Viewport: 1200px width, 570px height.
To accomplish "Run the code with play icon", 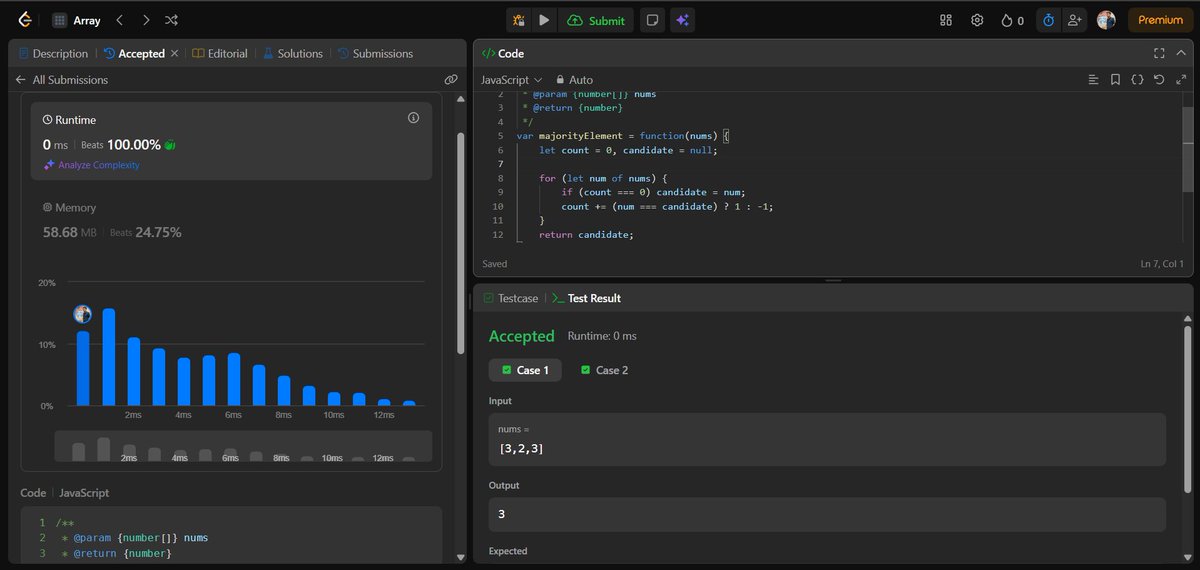I will coord(544,20).
